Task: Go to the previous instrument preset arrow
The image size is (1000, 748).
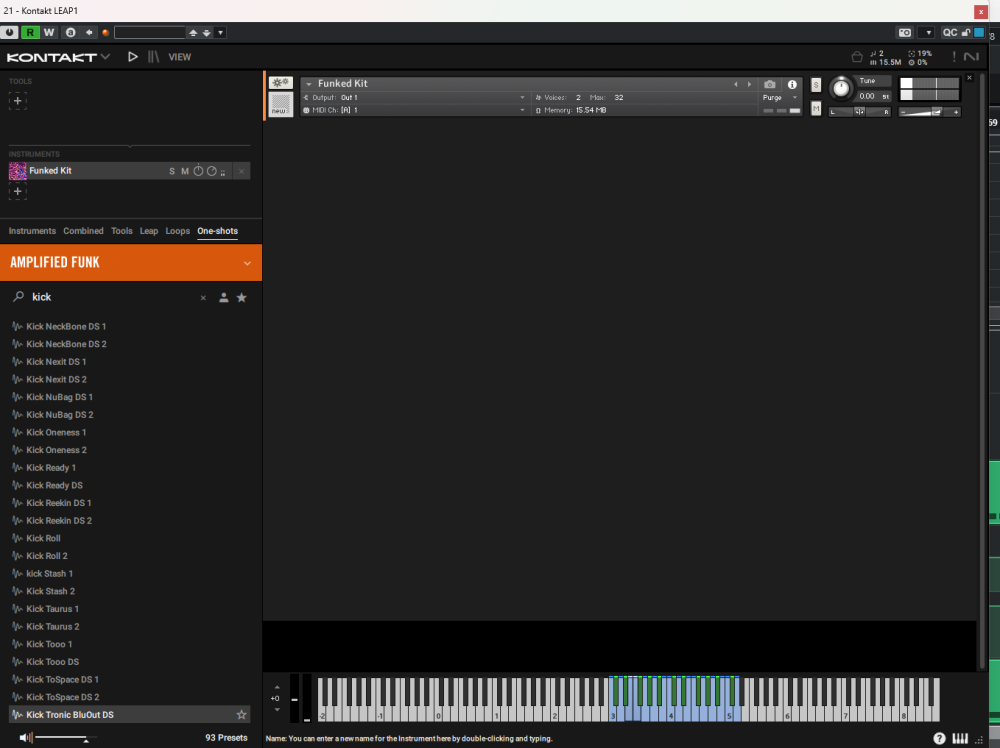Action: 735,84
